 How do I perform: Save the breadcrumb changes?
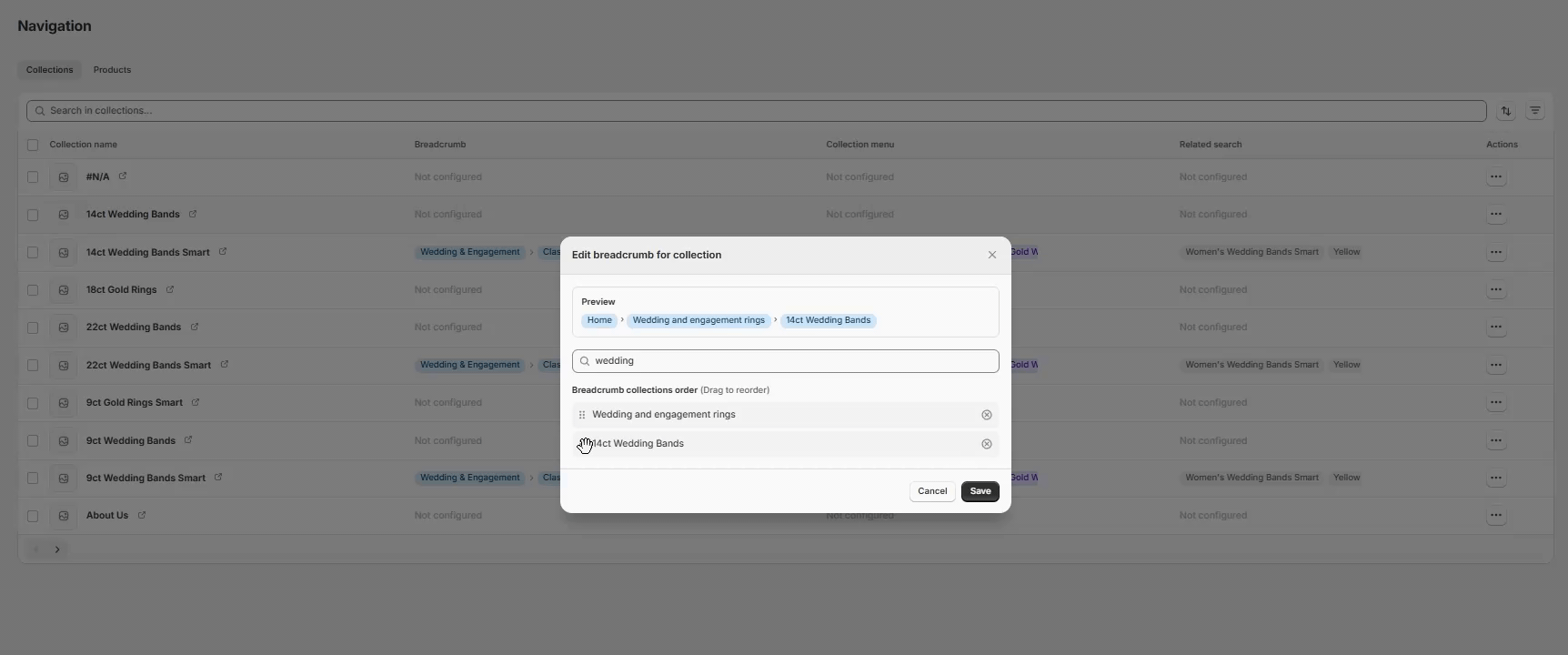(980, 491)
